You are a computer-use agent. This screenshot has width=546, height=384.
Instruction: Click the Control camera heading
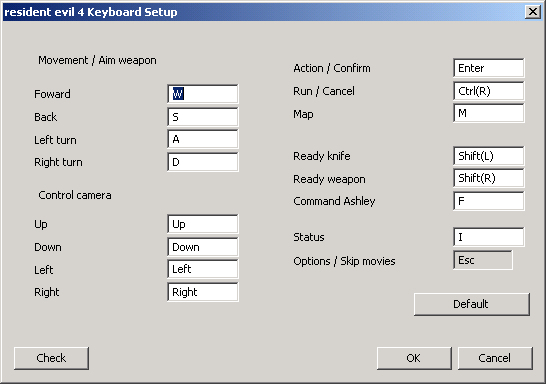click(75, 195)
